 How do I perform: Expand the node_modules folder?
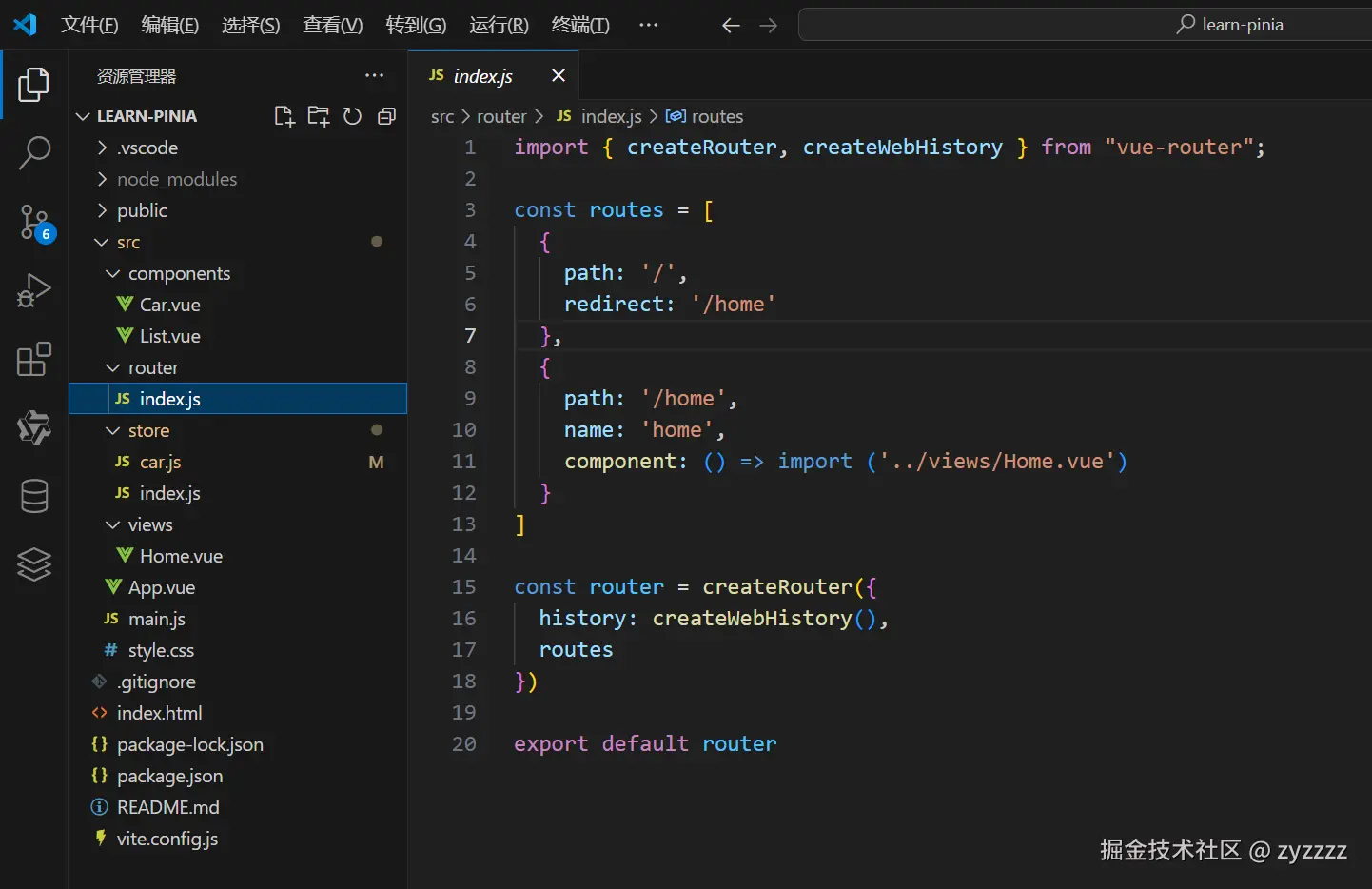click(x=176, y=179)
